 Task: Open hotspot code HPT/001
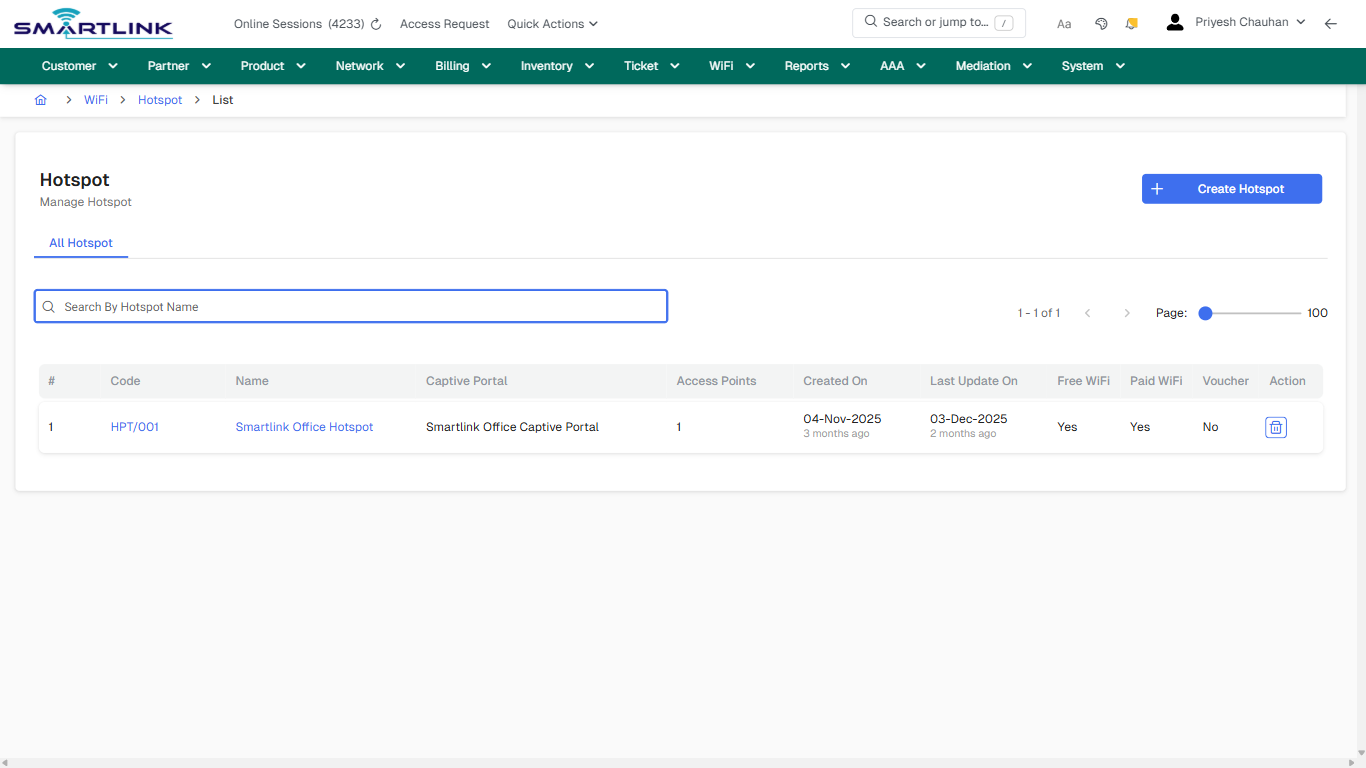point(134,426)
